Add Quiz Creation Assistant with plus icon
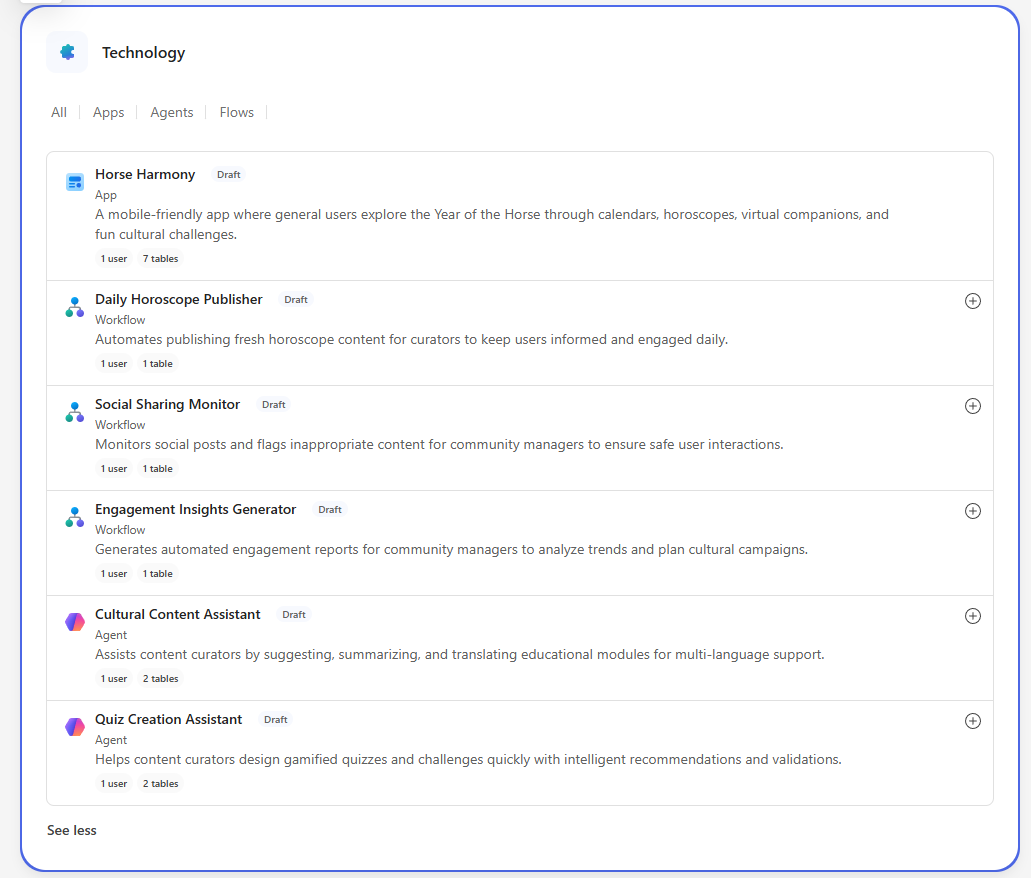This screenshot has height=878, width=1031. tap(972, 721)
